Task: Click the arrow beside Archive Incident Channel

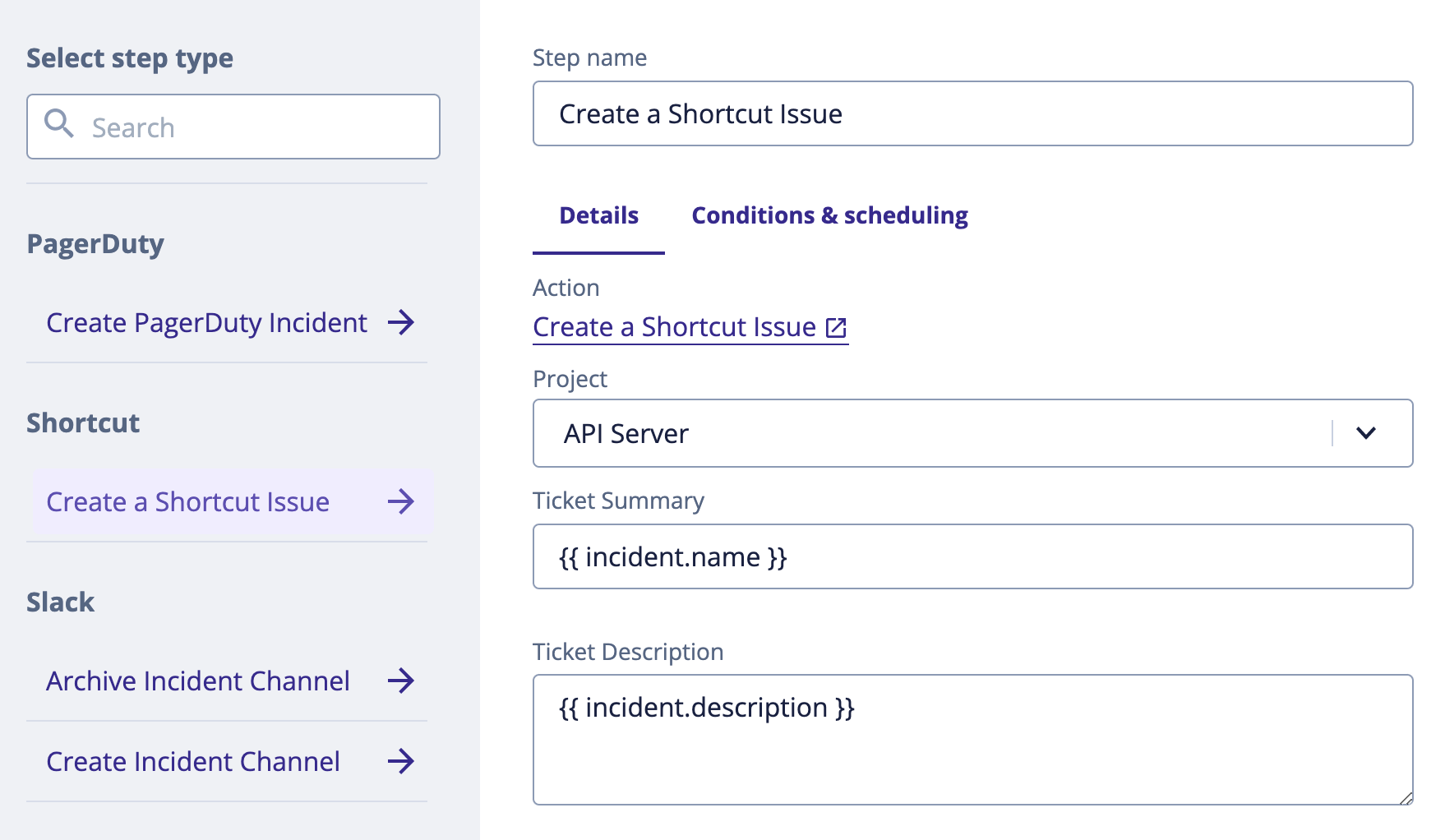Action: 401,681
